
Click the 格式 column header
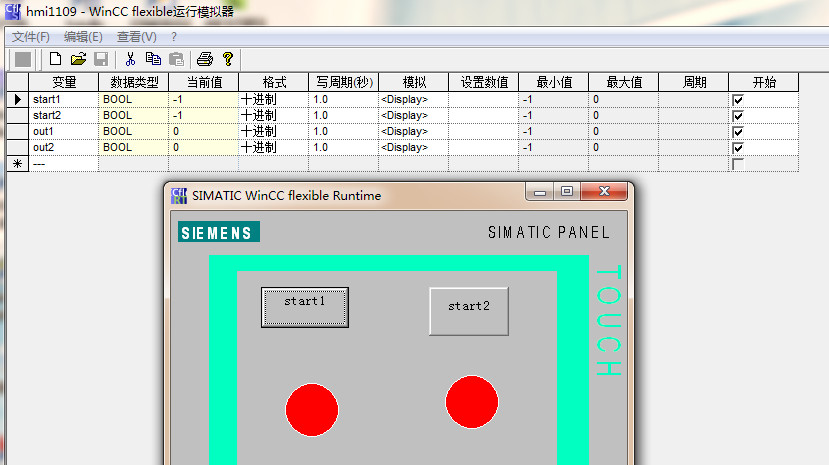(x=274, y=82)
